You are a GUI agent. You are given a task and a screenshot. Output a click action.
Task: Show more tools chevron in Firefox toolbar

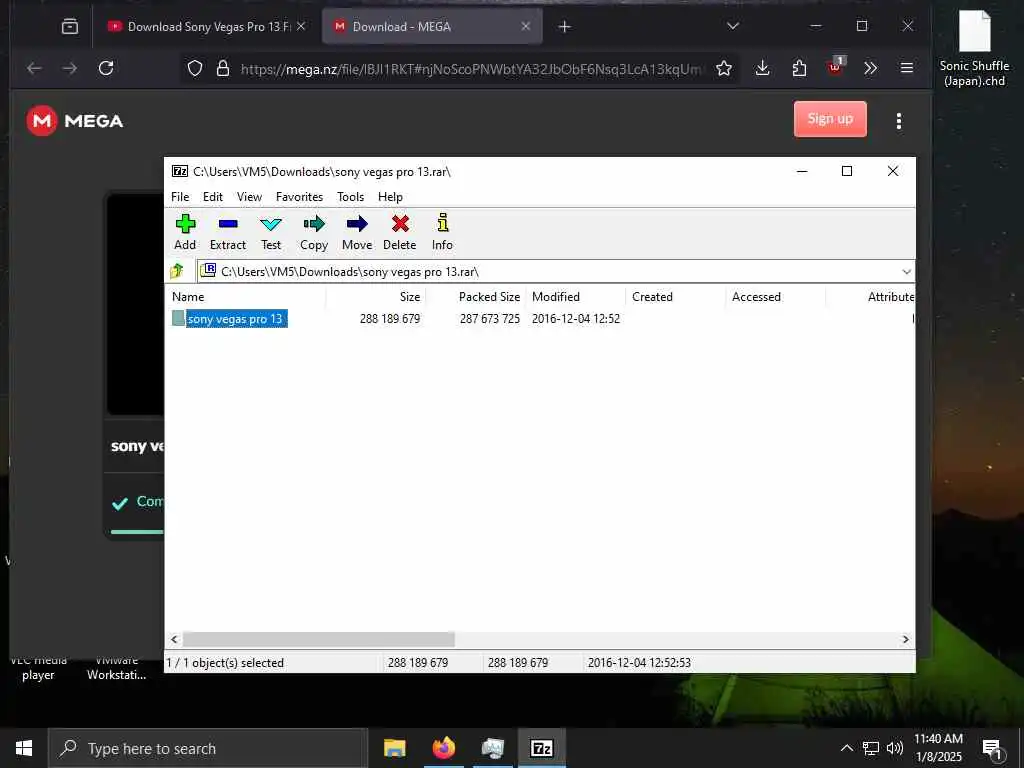point(870,68)
